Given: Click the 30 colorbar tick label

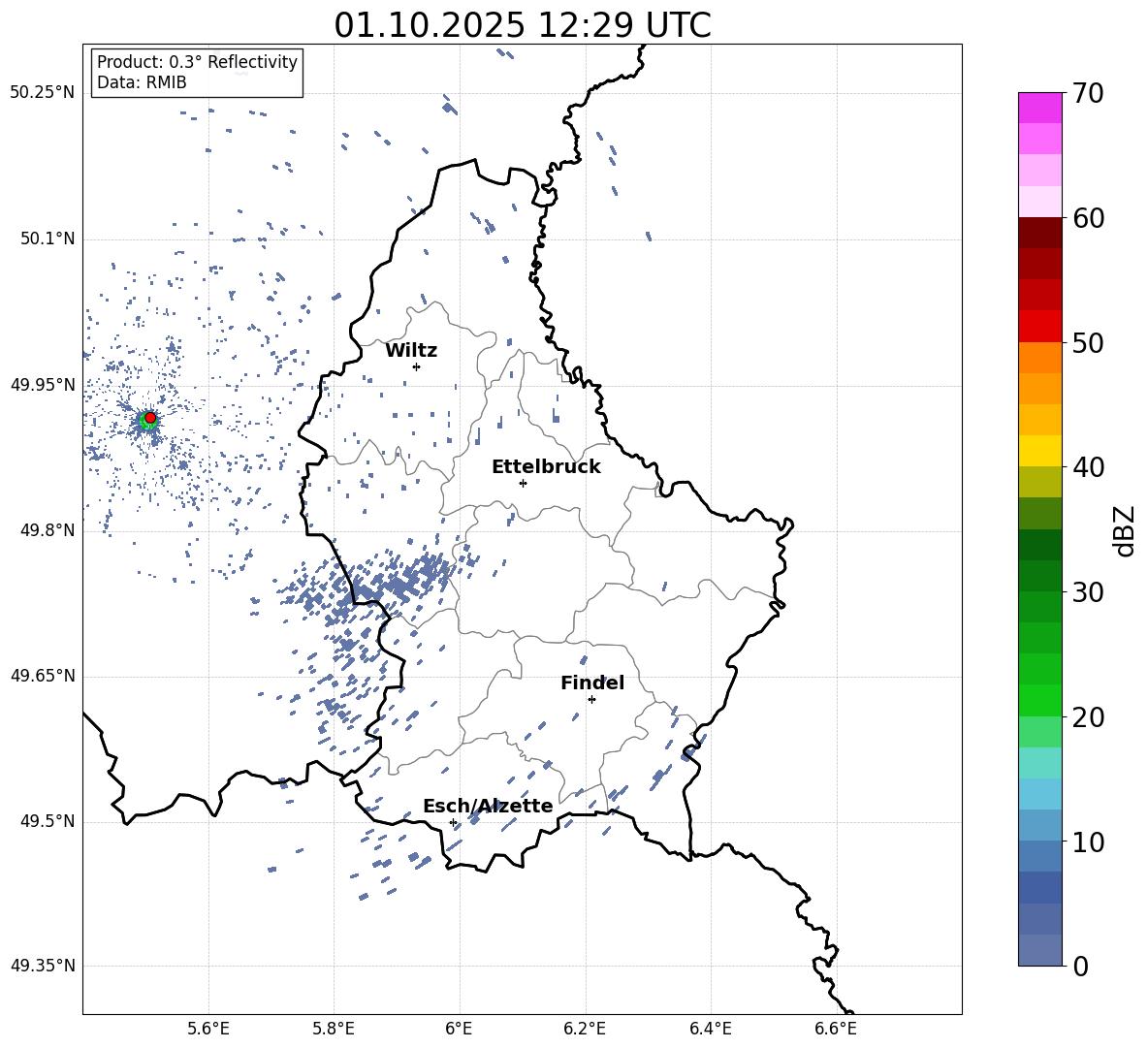Looking at the screenshot, I should click(1088, 592).
